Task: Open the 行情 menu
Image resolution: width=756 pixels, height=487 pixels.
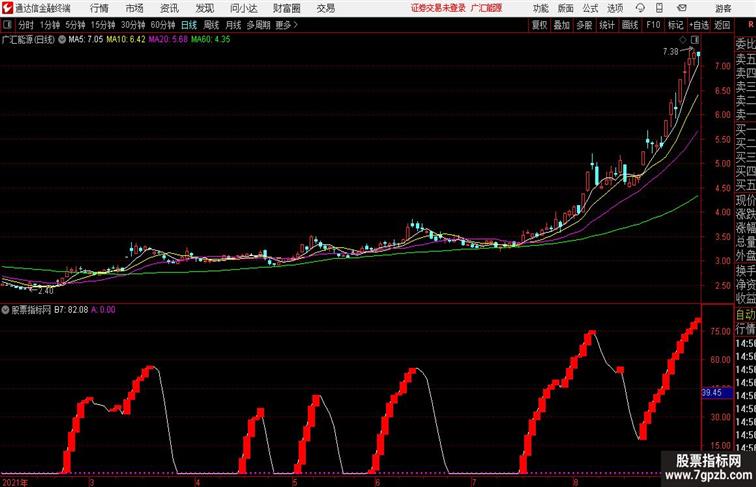Action: click(x=99, y=8)
